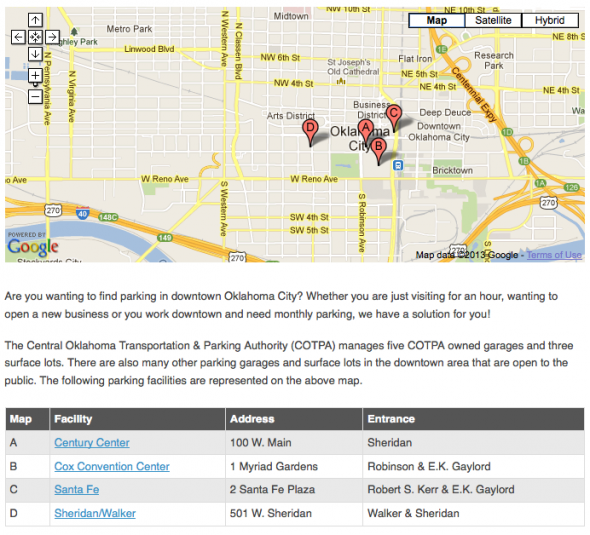Click the Google logo on map

pos(33,246)
